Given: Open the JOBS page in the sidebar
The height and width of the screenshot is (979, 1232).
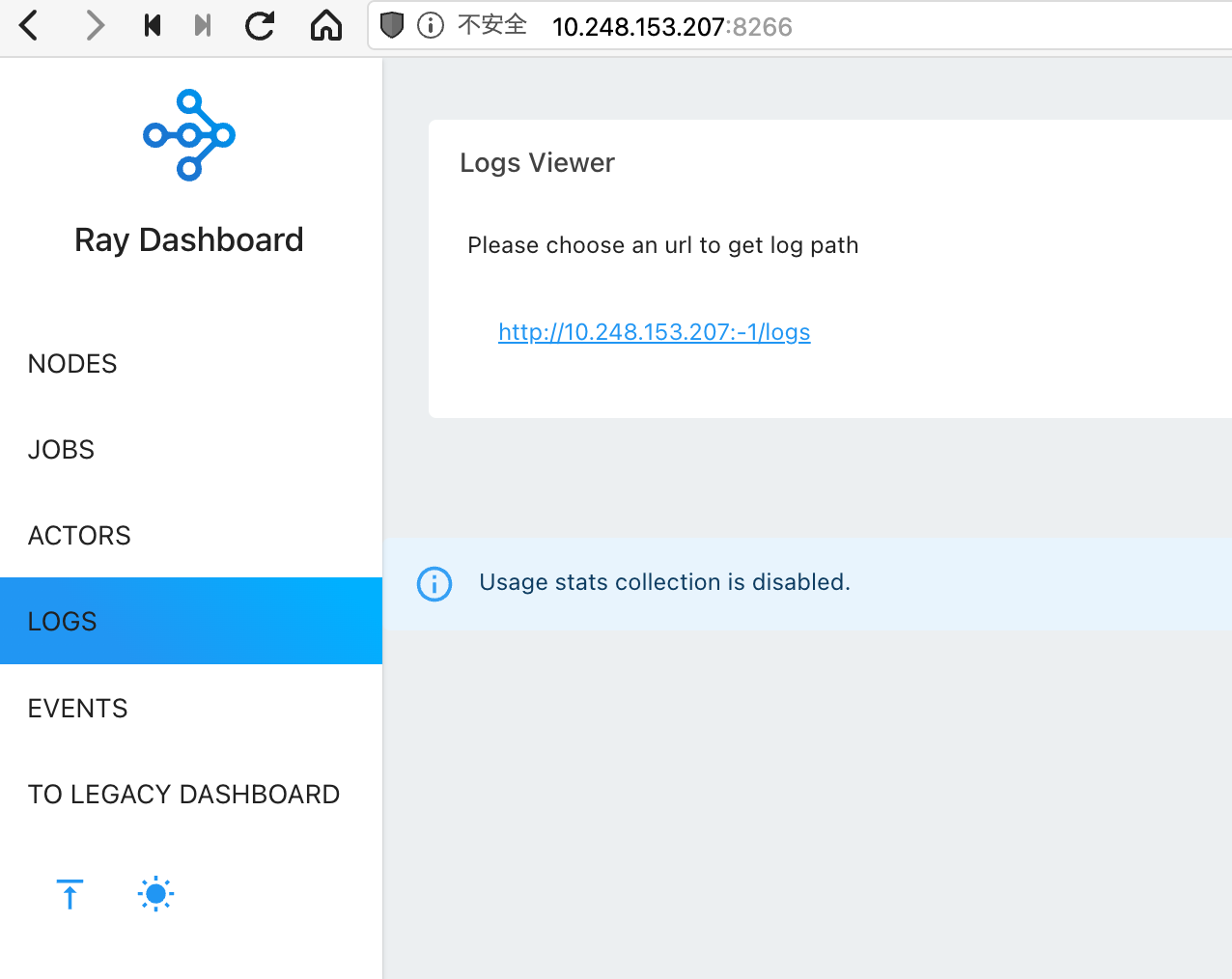Looking at the screenshot, I should [x=191, y=450].
